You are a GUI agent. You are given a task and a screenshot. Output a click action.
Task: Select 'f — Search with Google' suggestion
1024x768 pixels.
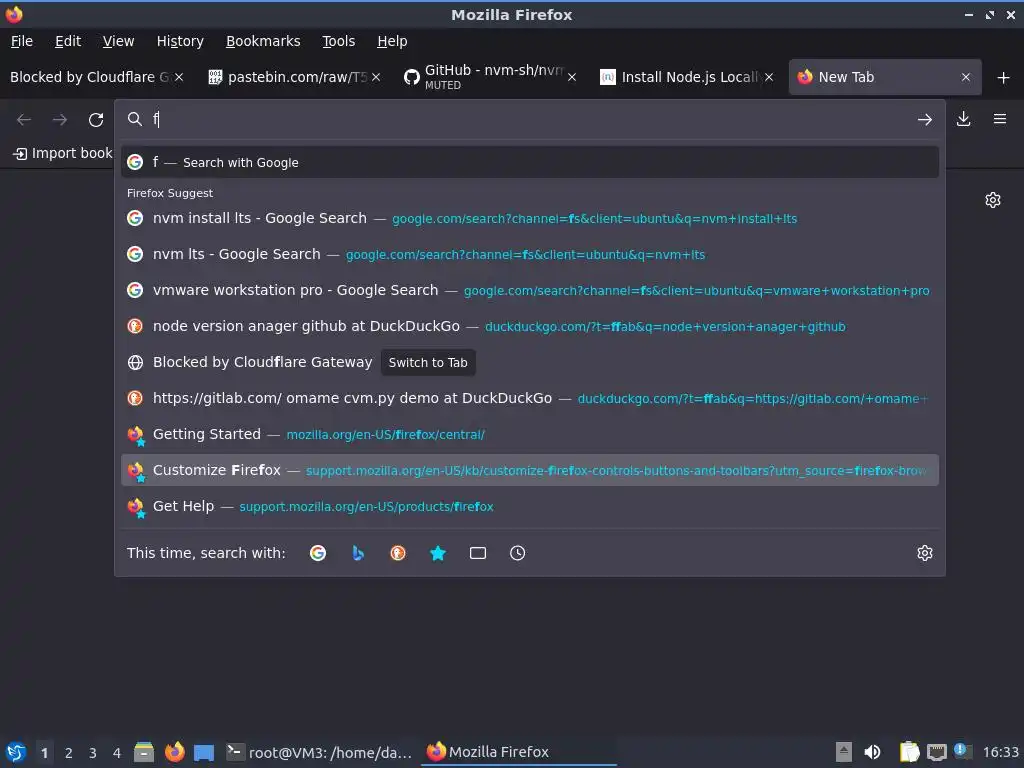pos(530,162)
